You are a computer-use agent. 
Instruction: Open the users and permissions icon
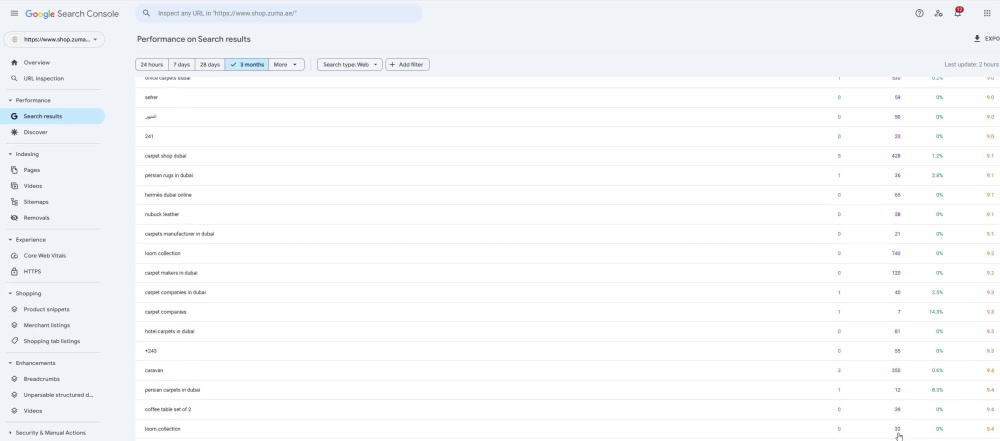(938, 13)
